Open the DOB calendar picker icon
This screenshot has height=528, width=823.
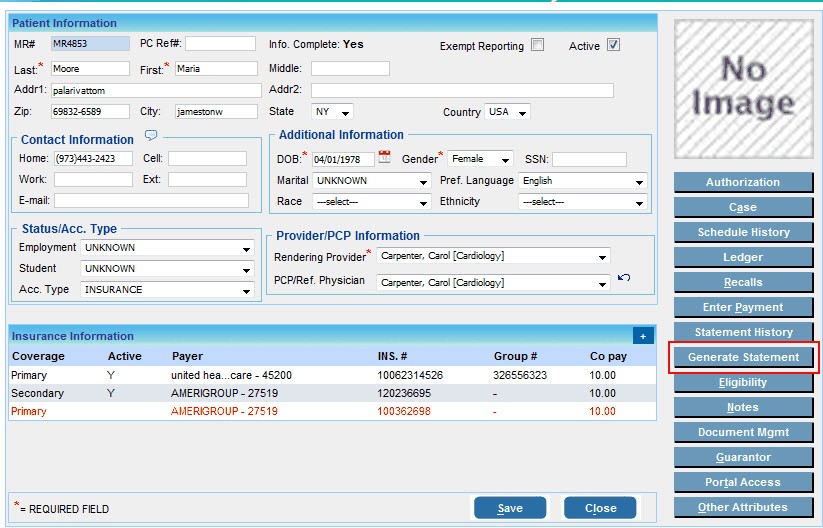coord(384,158)
